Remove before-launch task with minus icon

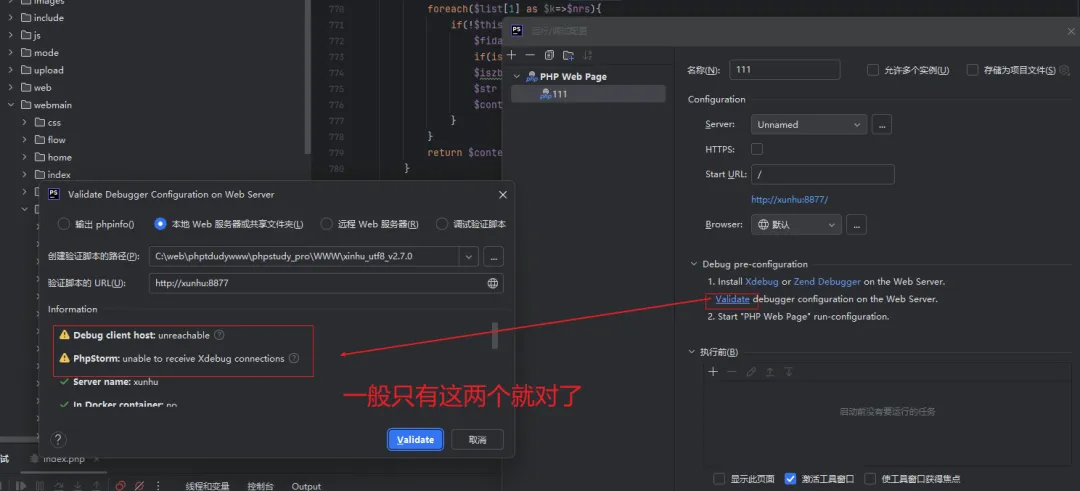click(731, 372)
